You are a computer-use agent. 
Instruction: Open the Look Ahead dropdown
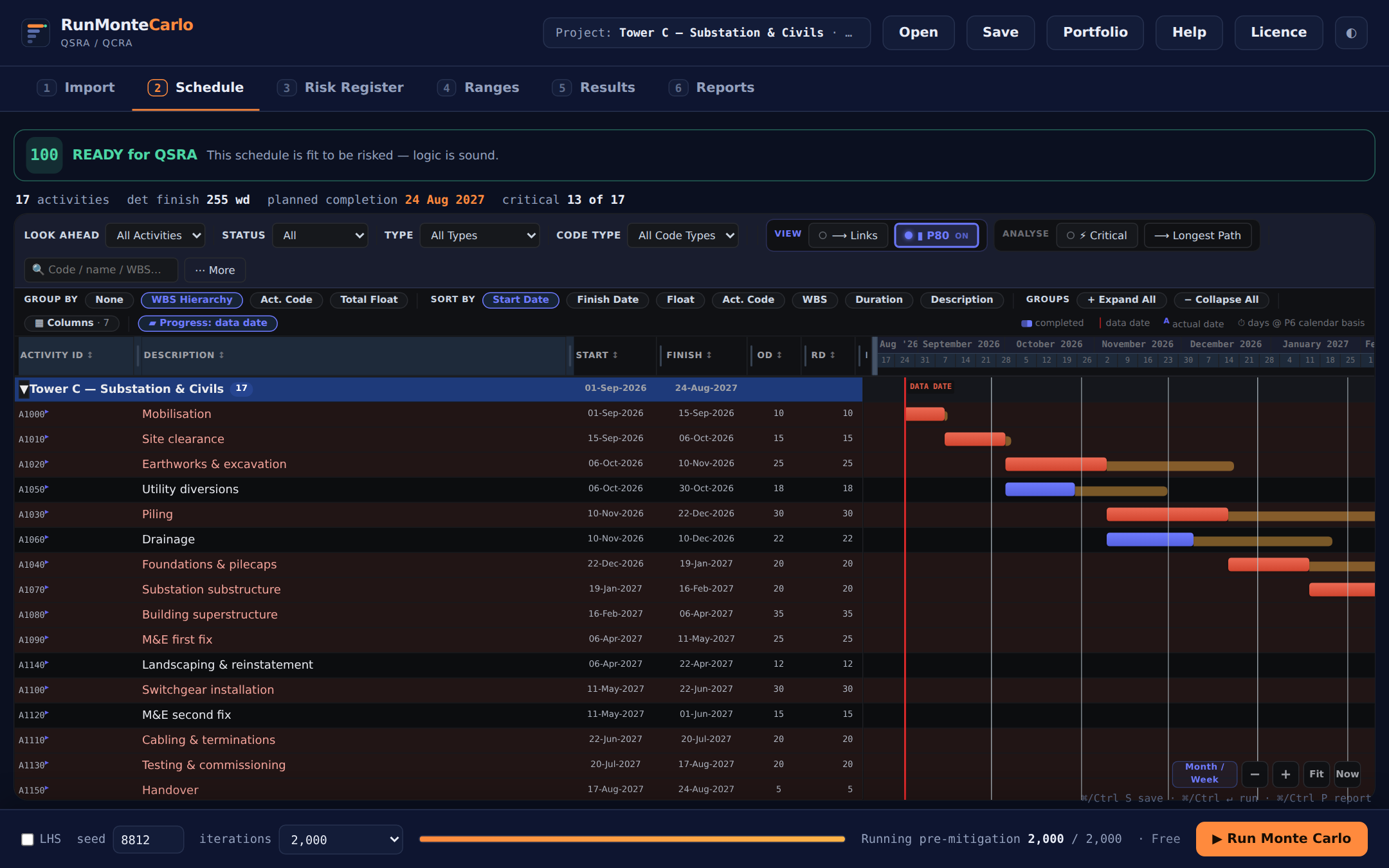(155, 235)
